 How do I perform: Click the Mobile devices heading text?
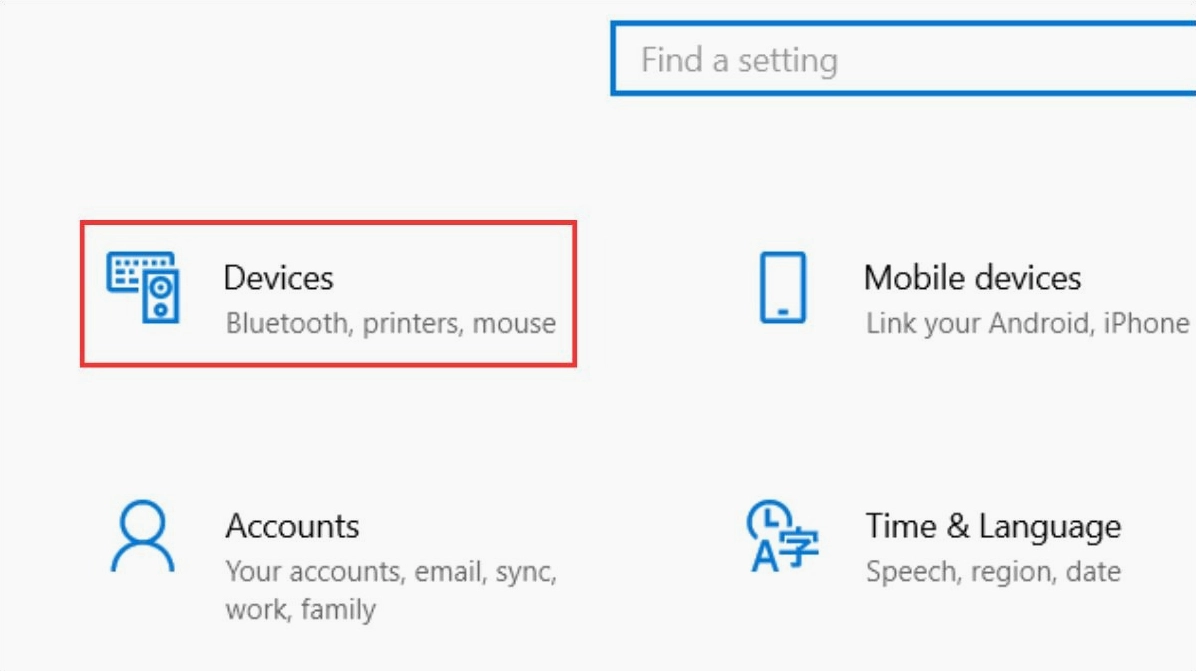[x=974, y=277]
